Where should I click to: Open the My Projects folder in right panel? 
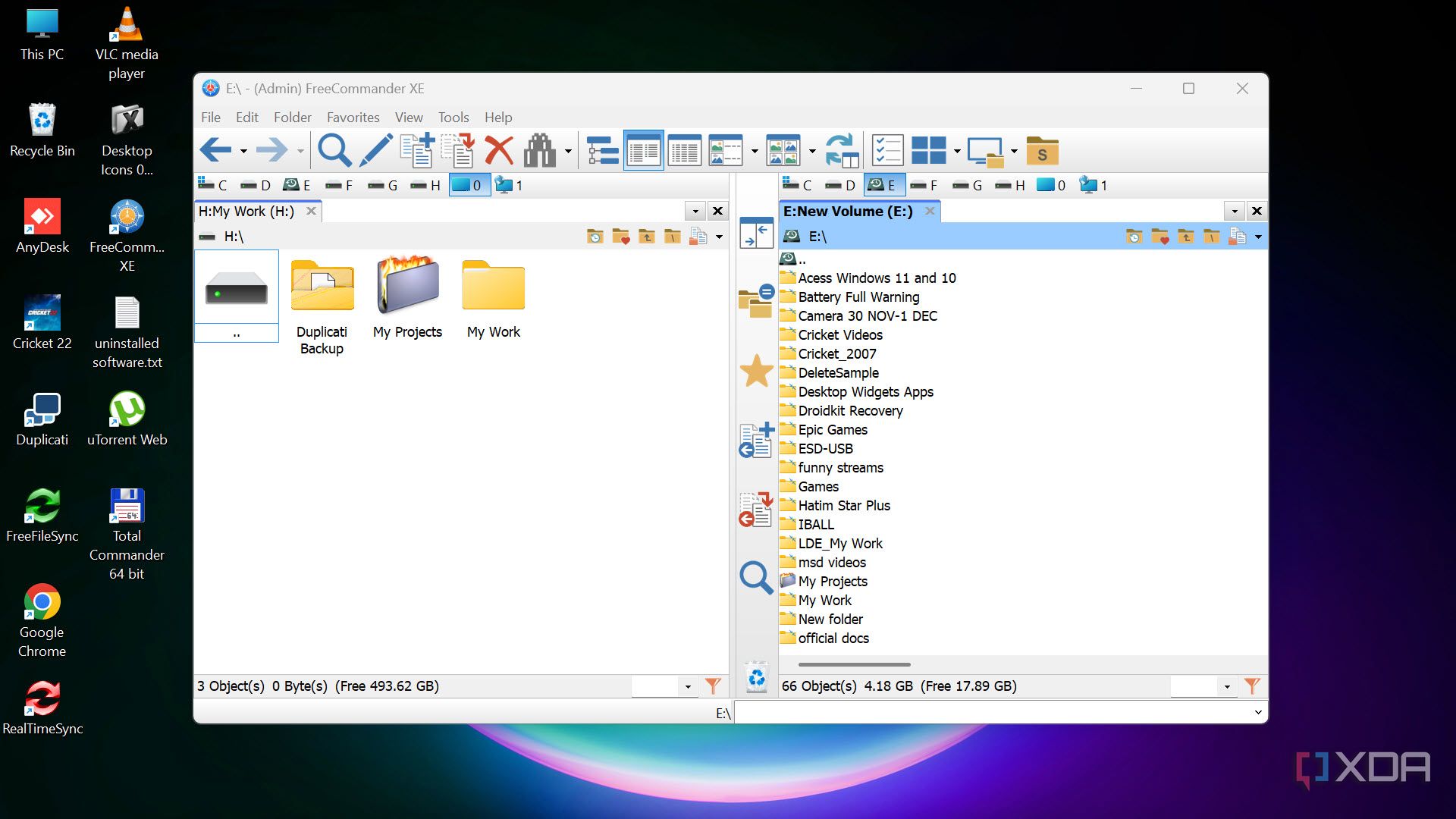[x=832, y=581]
